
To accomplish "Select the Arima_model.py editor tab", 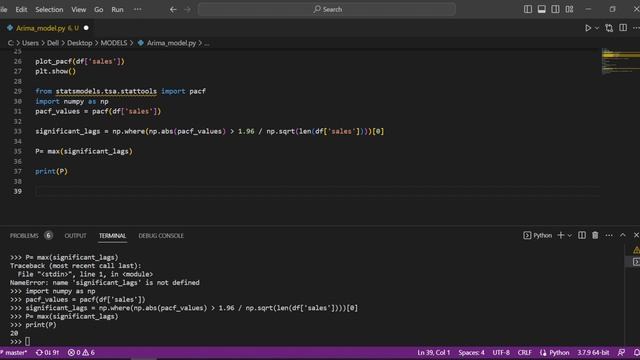I will click(47, 28).
